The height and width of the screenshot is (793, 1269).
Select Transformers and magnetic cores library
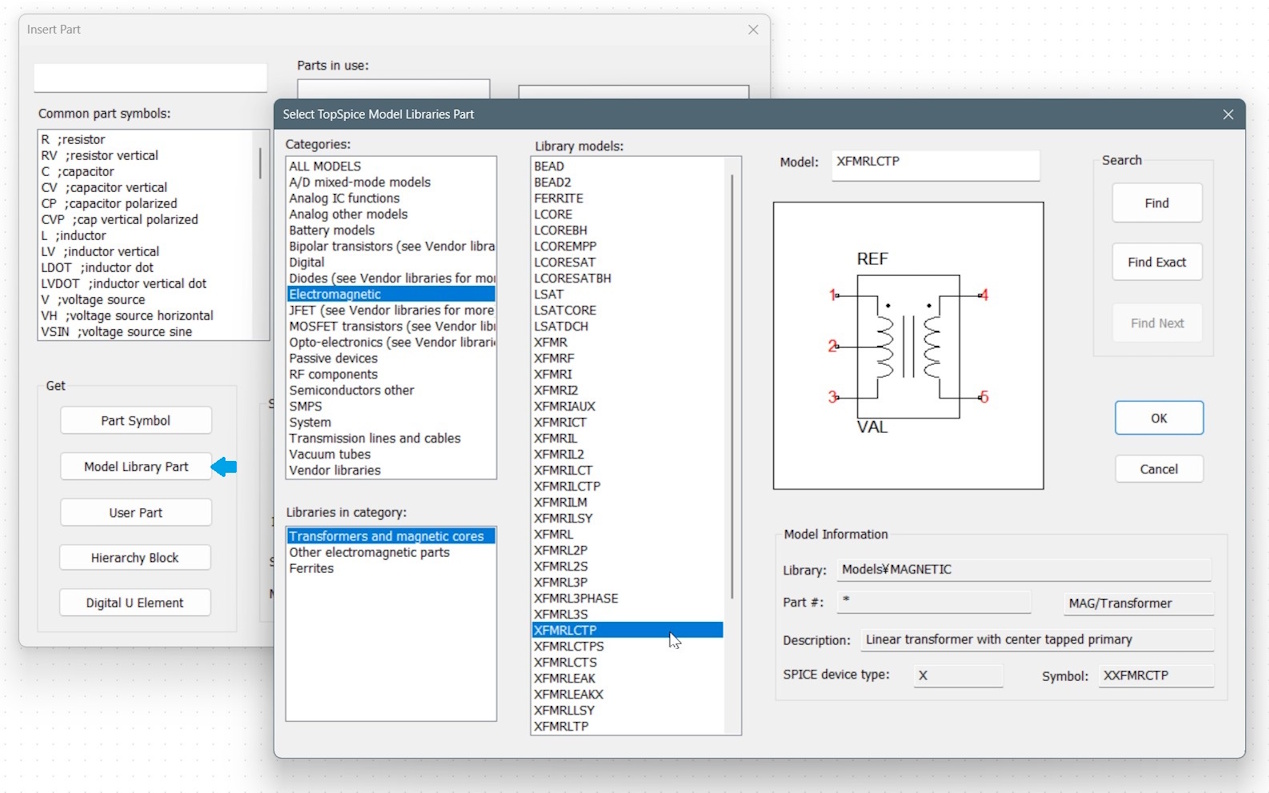(x=391, y=536)
